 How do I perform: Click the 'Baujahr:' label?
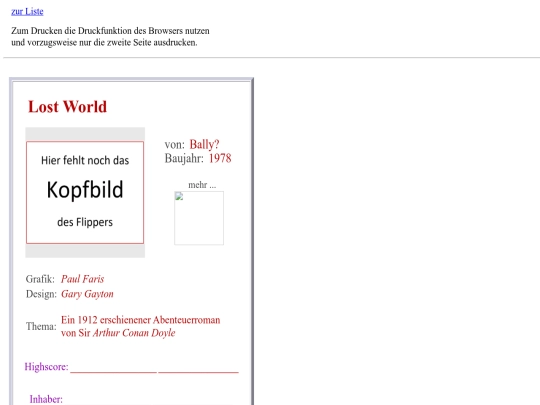(x=184, y=158)
